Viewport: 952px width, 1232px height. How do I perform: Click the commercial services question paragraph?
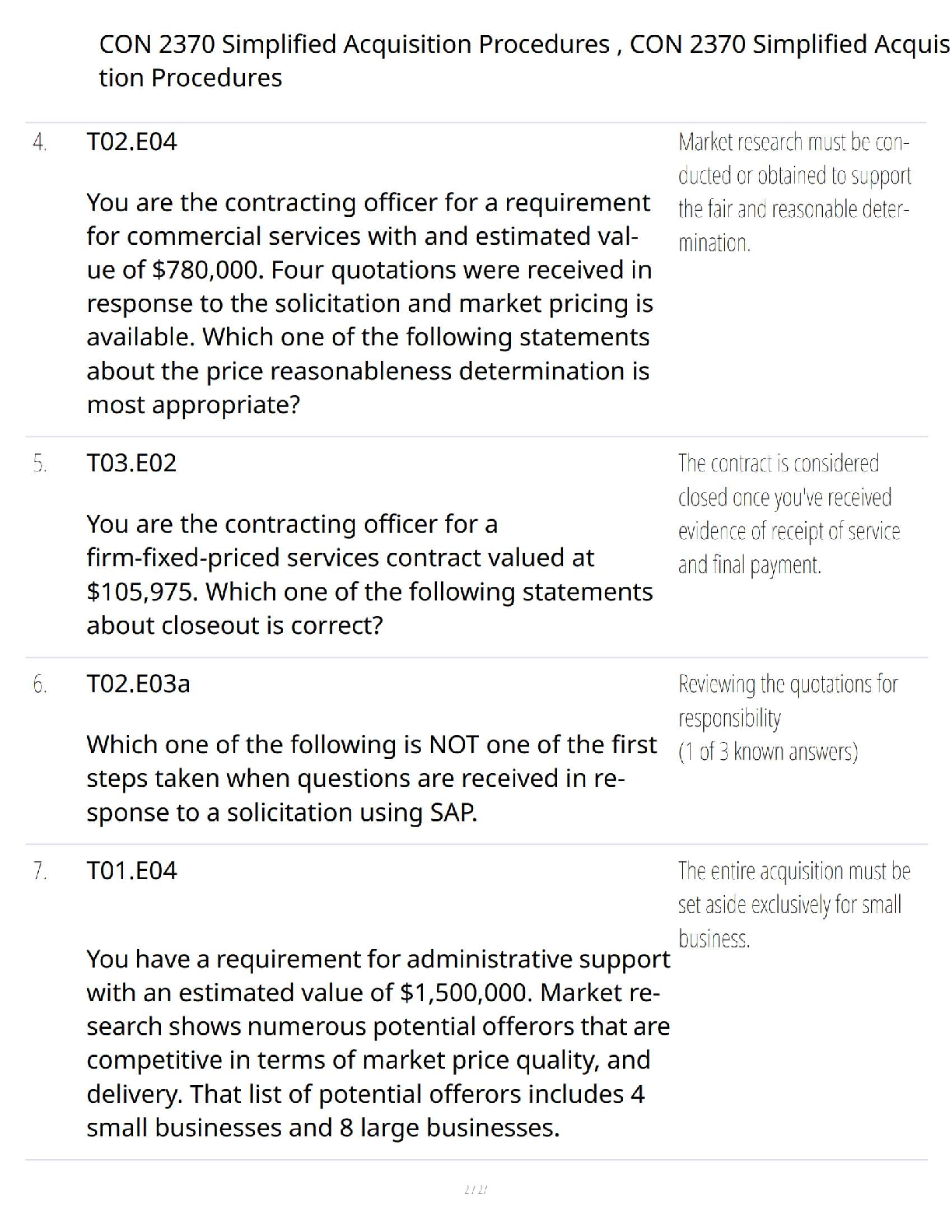click(x=369, y=303)
